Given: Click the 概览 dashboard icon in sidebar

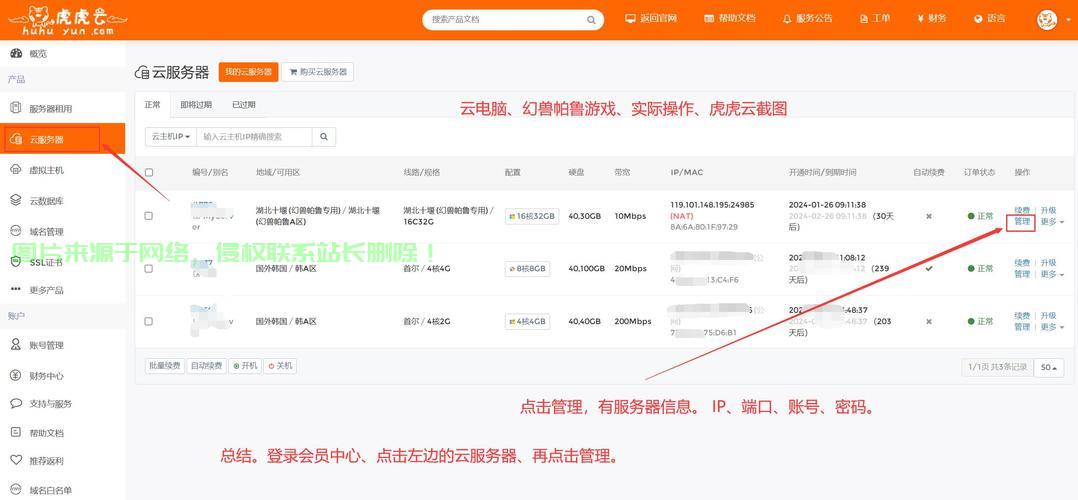Looking at the screenshot, I should click(16, 53).
